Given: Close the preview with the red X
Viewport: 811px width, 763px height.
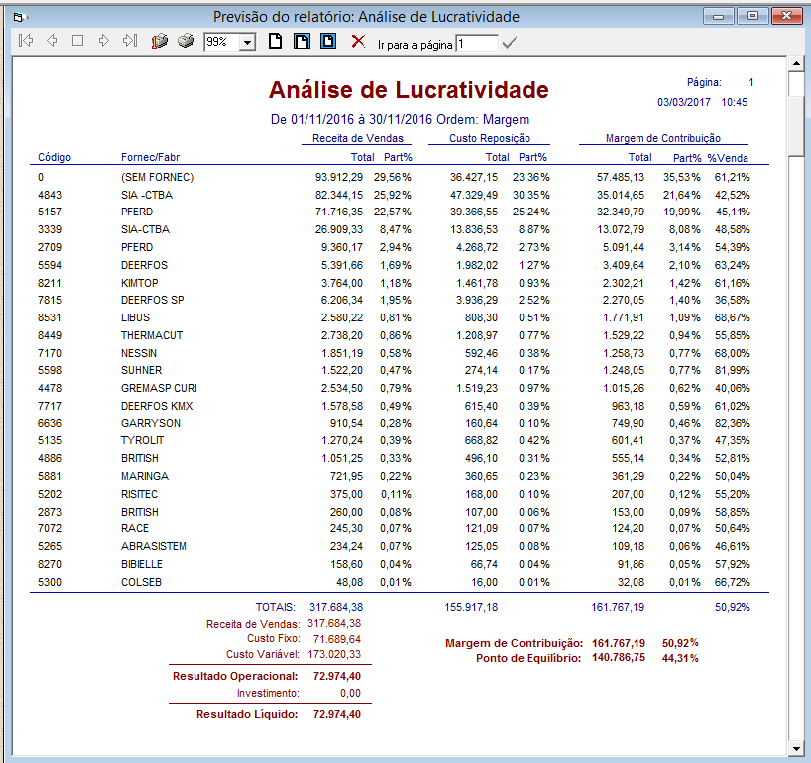Looking at the screenshot, I should tap(358, 41).
